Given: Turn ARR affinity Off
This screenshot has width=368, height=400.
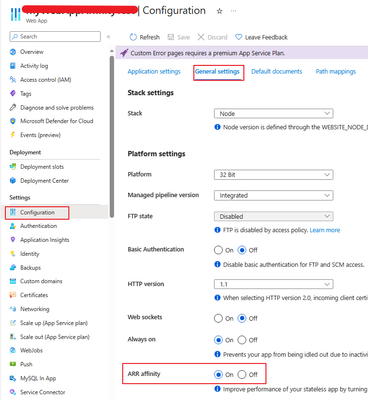Looking at the screenshot, I should (x=242, y=375).
